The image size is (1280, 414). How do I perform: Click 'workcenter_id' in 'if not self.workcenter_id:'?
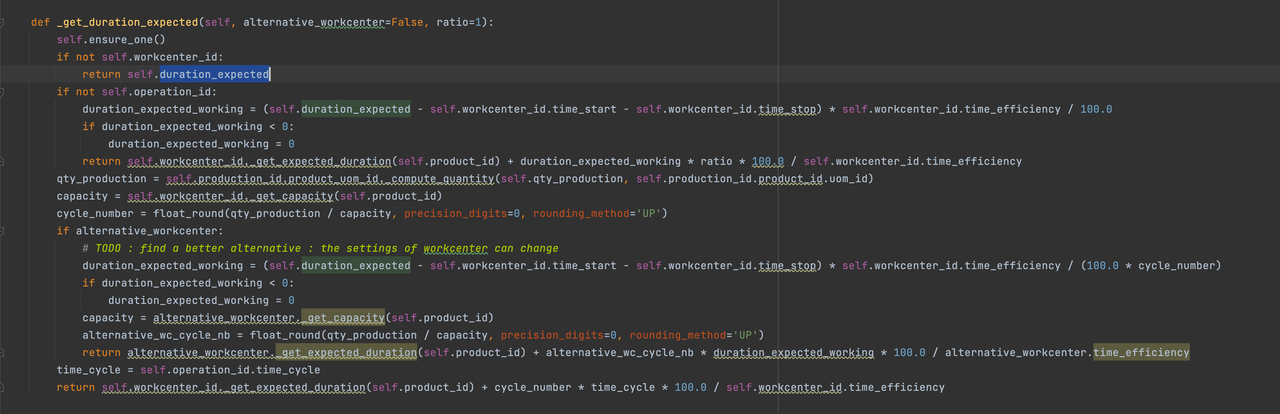point(174,57)
